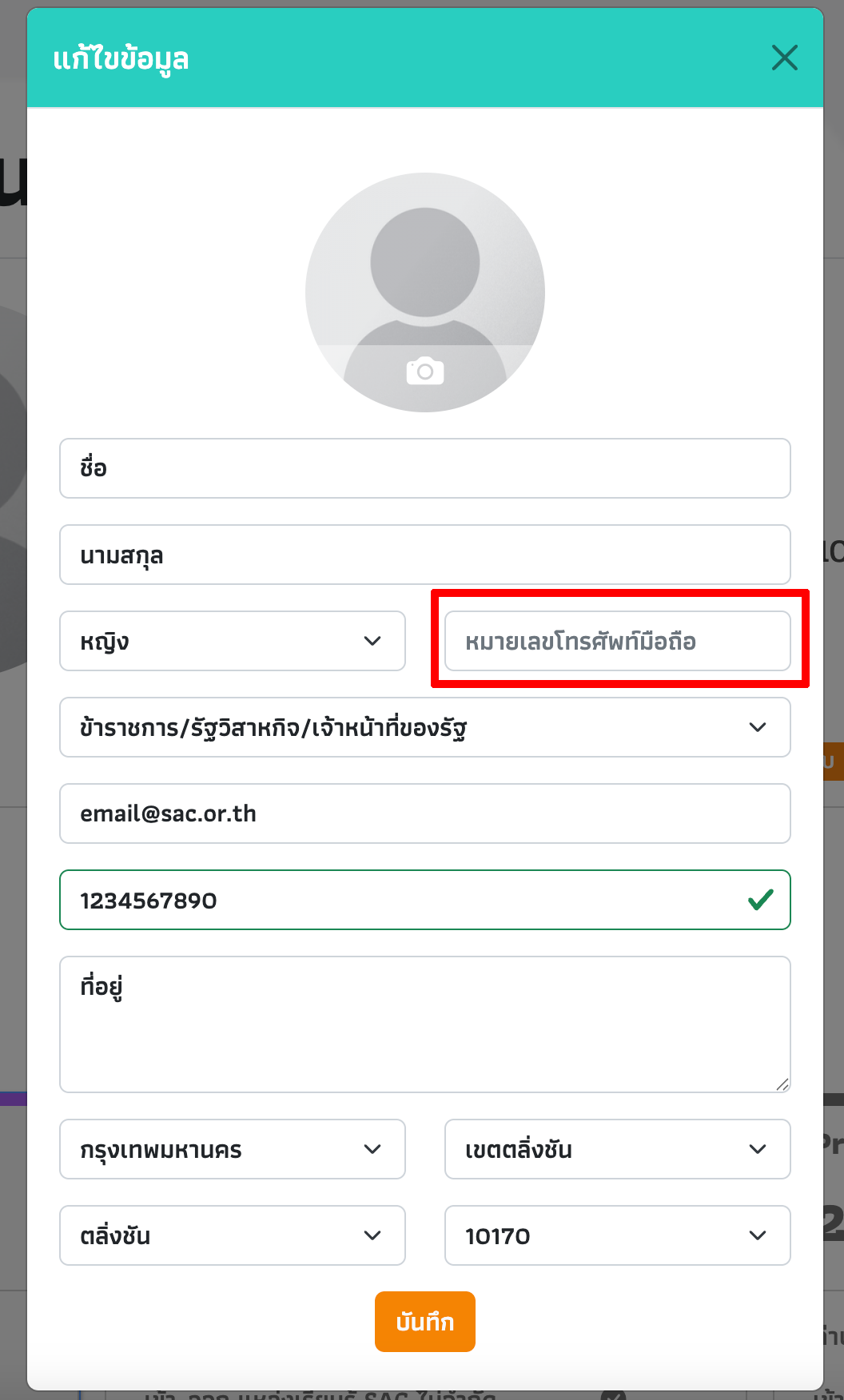844x1400 pixels.
Task: Click the chevron arrow of postal code select
Action: click(758, 1235)
